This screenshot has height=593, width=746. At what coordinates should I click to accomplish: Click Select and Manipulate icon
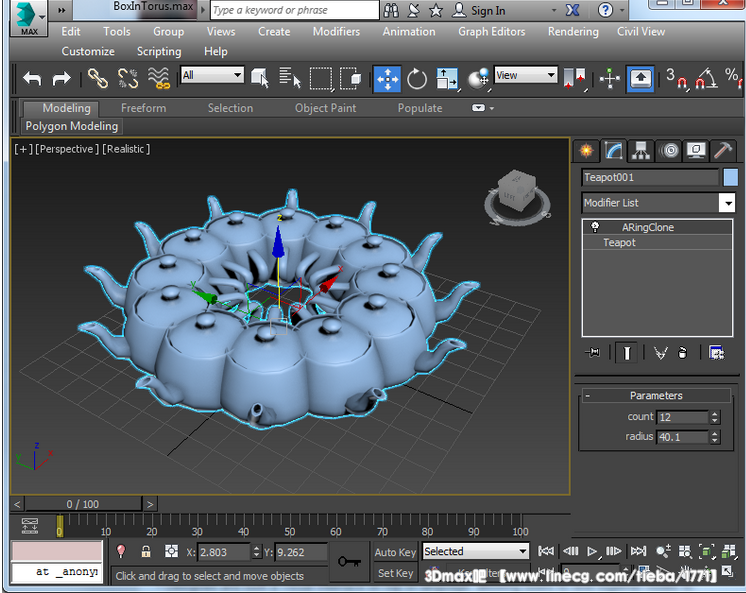pyautogui.click(x=609, y=79)
